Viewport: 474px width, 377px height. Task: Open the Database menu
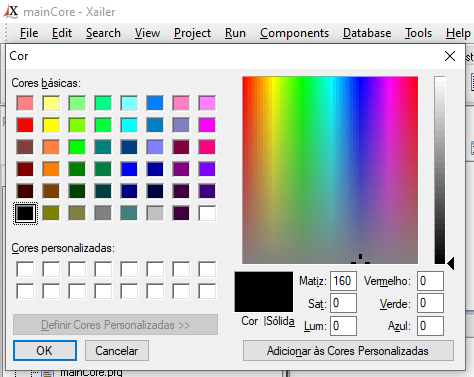point(367,33)
